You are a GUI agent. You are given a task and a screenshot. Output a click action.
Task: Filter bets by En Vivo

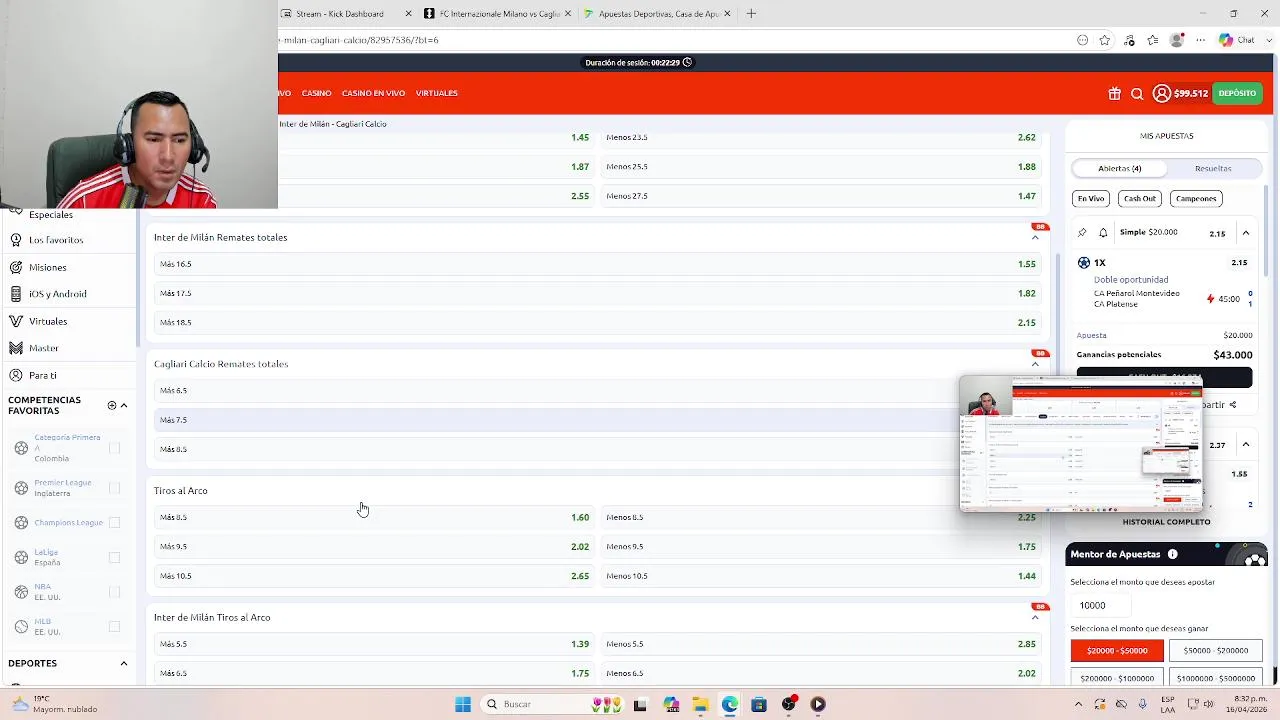click(x=1091, y=198)
